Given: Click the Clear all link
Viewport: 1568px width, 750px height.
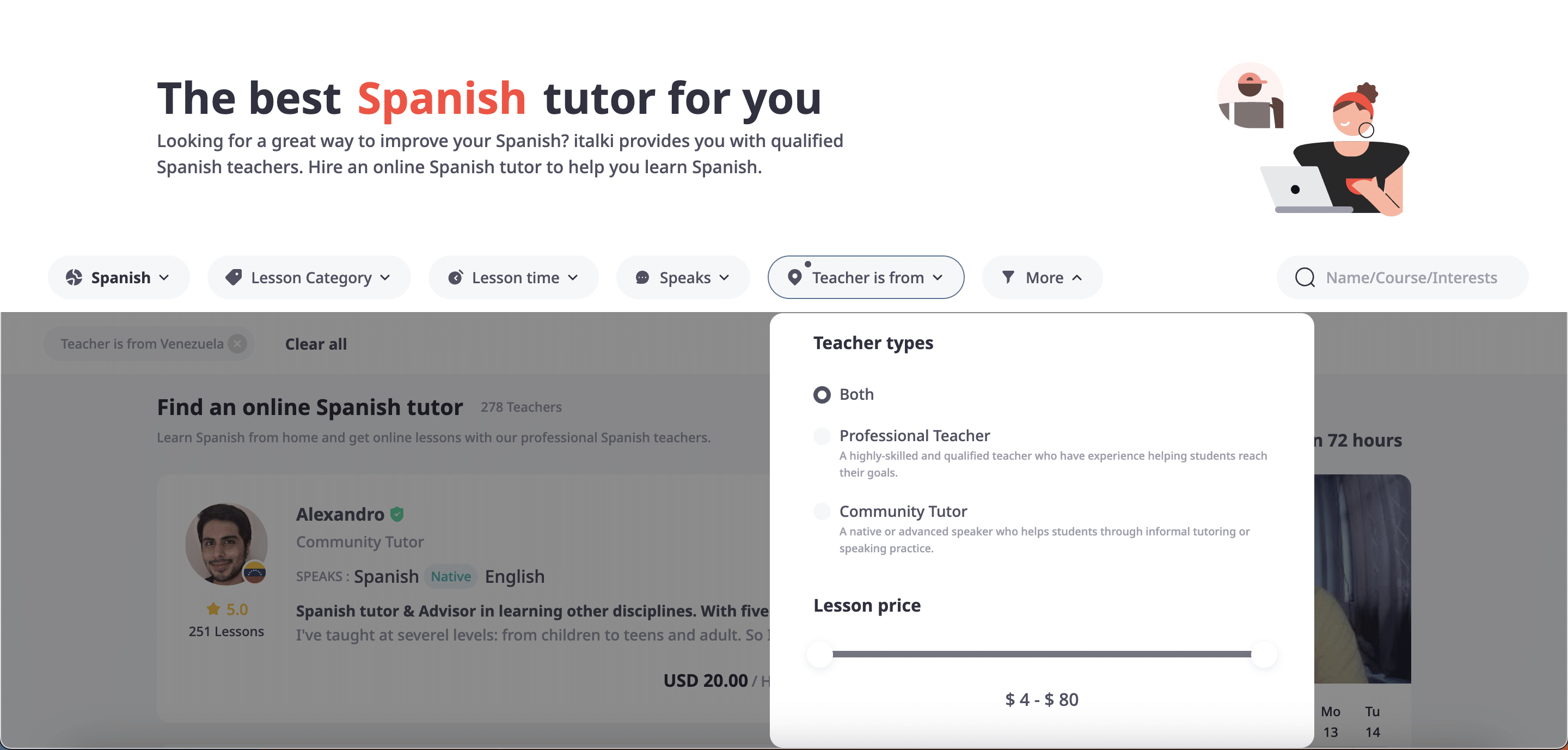Looking at the screenshot, I should point(316,344).
